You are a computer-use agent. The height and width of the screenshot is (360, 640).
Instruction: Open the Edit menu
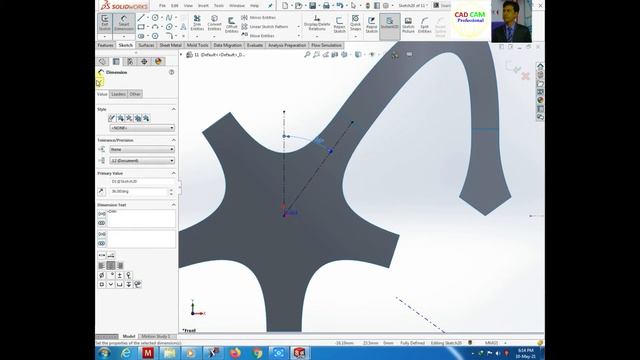(x=175, y=6)
